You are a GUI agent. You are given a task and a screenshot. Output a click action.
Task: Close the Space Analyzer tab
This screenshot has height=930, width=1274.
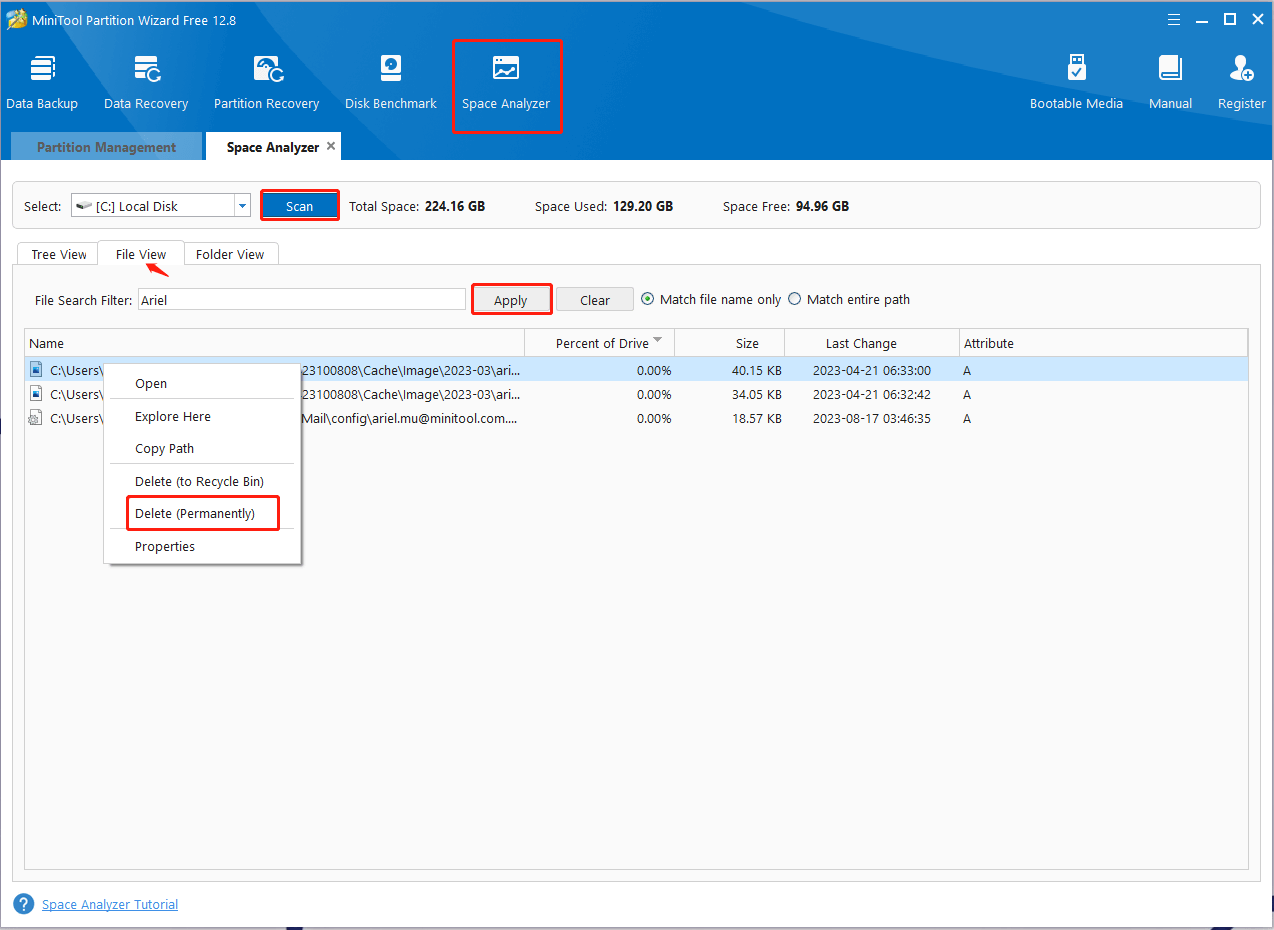click(x=330, y=146)
